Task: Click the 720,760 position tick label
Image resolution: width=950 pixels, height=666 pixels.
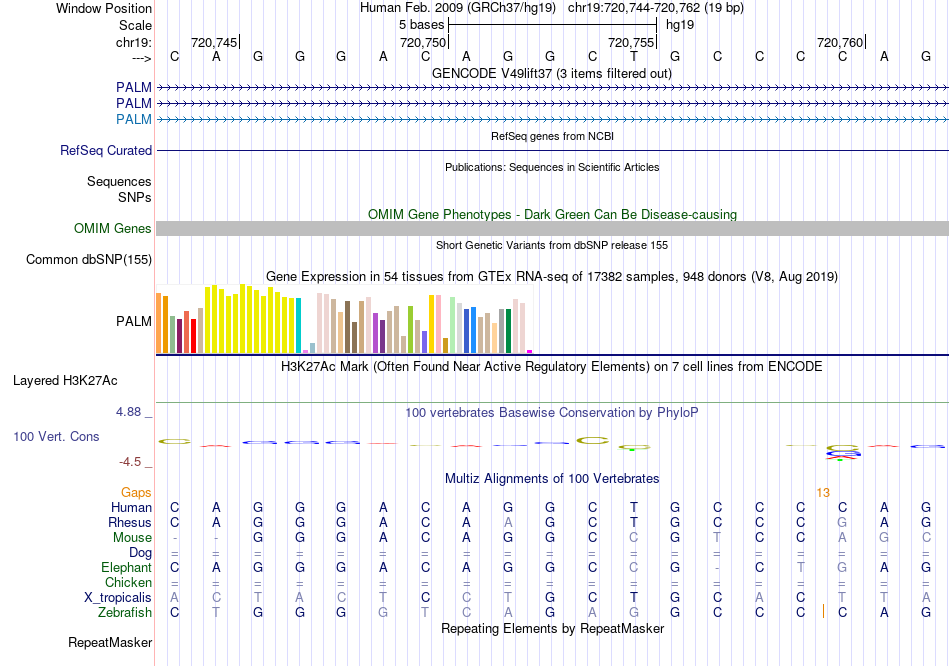Action: 840,42
